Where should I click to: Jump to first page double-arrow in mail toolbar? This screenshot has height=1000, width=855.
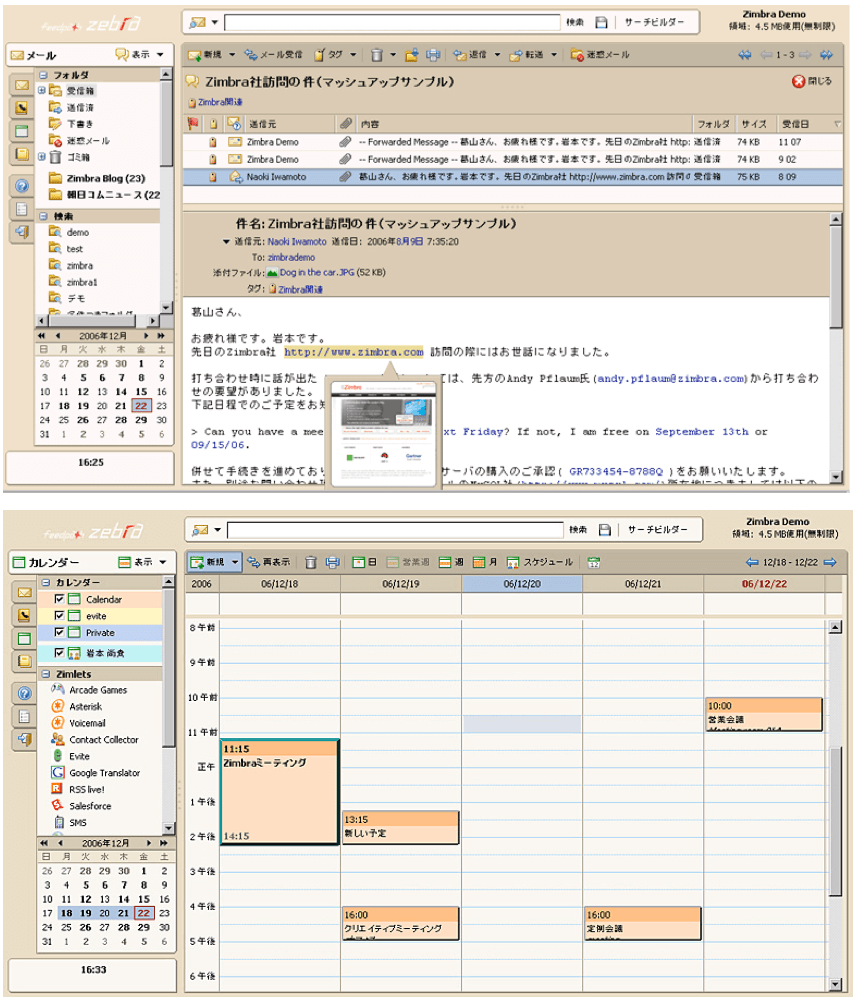tap(745, 55)
